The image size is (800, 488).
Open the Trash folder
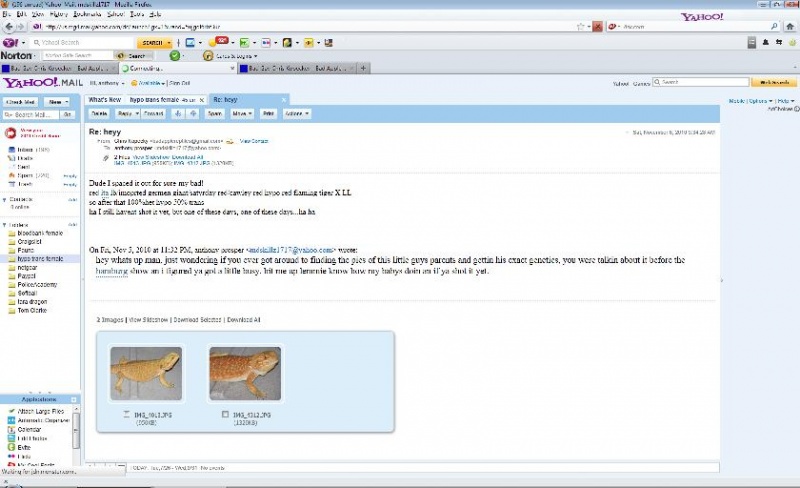point(24,184)
